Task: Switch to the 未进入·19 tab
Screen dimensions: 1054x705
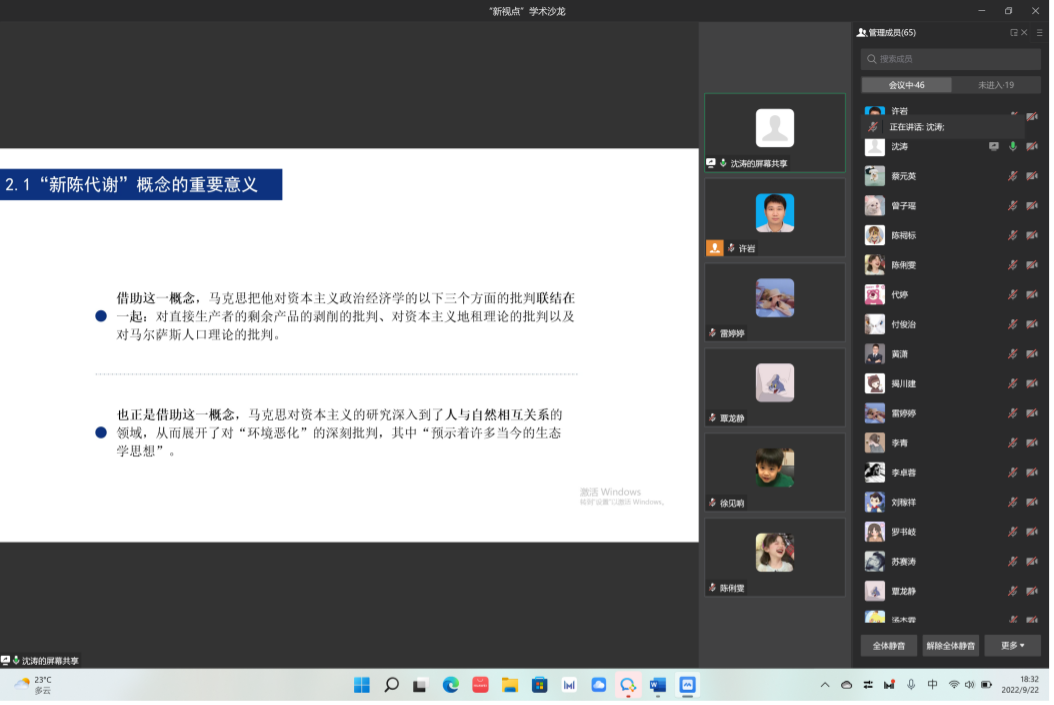Action: pos(996,85)
